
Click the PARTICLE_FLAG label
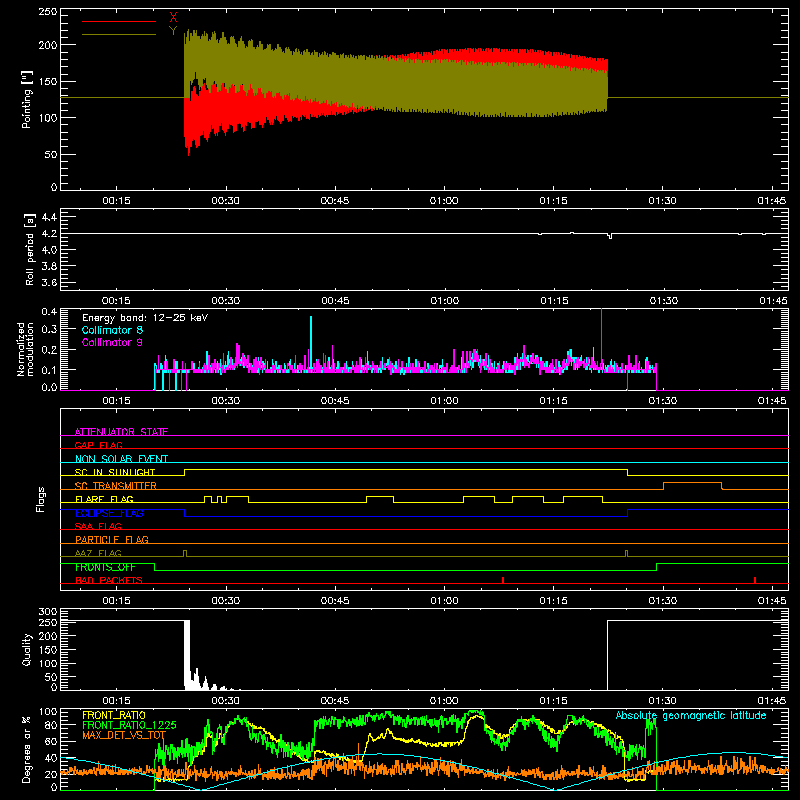coord(112,539)
